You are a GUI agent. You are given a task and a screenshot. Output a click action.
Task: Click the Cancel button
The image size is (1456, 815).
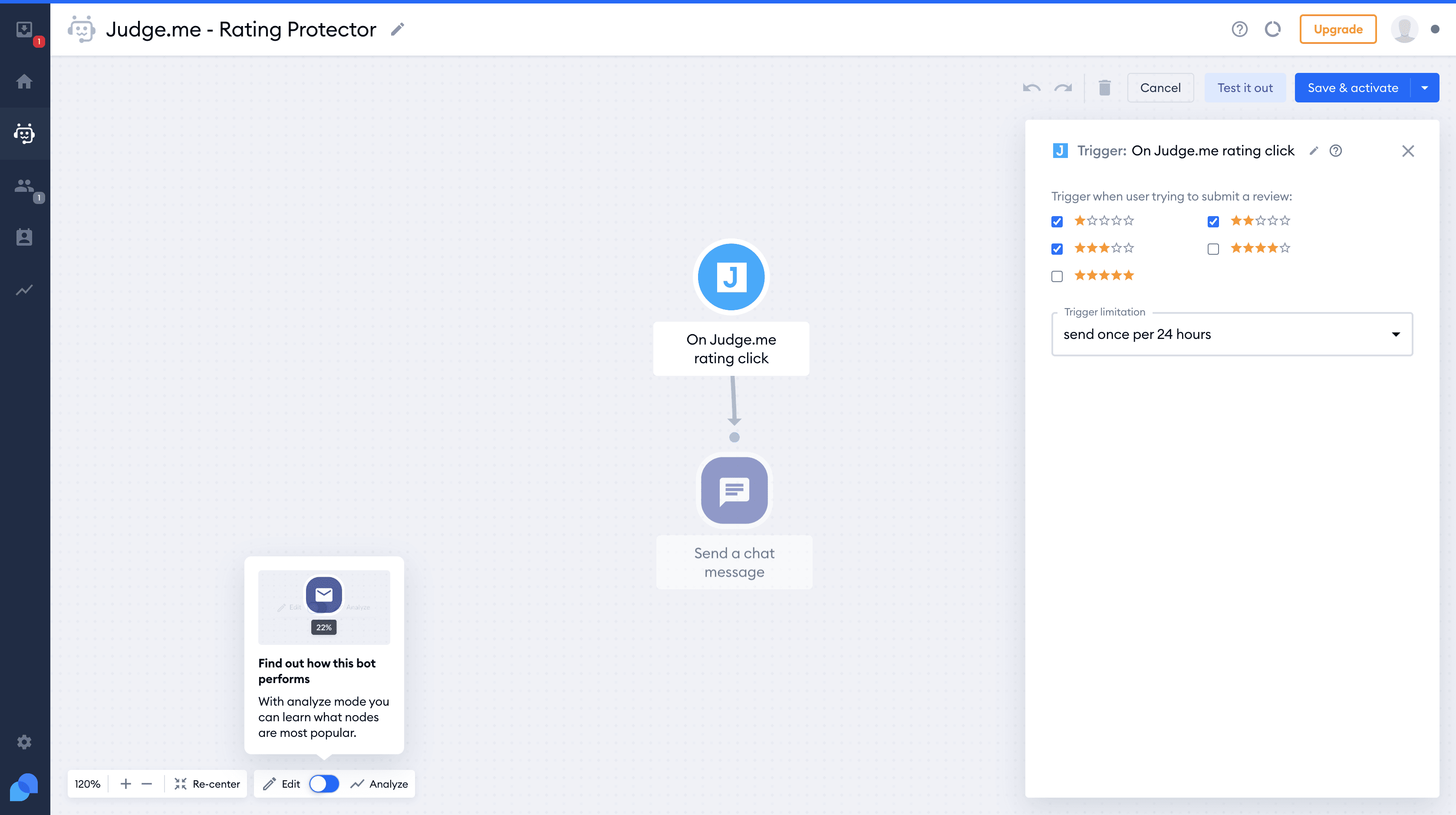1160,88
